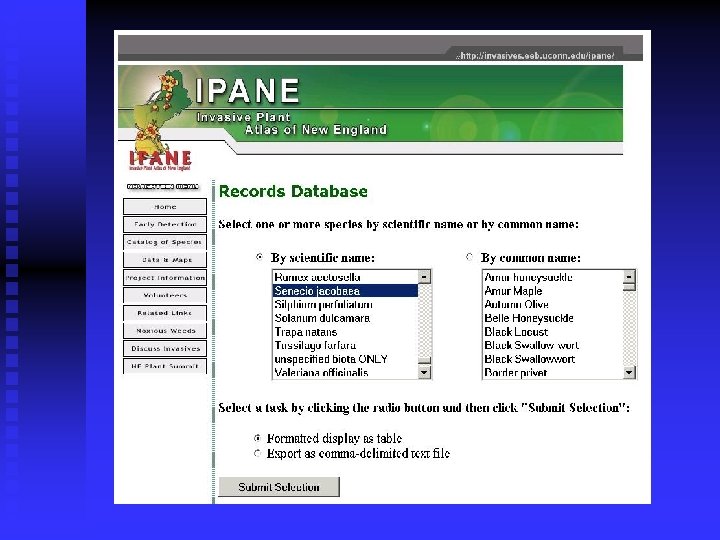720x540 pixels.
Task: Click scientific name list scroll-down arrow
Action: click(424, 372)
